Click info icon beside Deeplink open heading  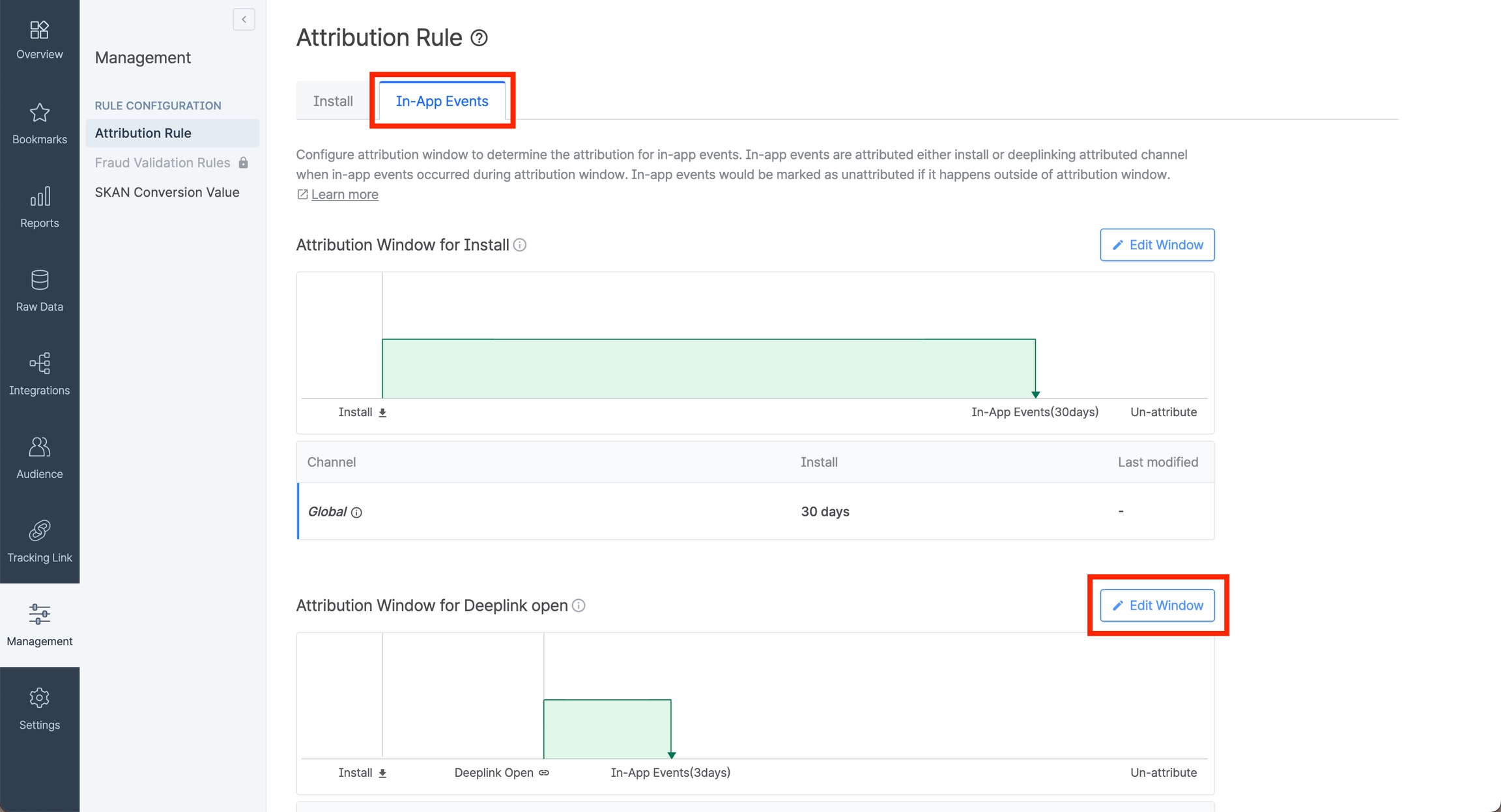click(579, 606)
